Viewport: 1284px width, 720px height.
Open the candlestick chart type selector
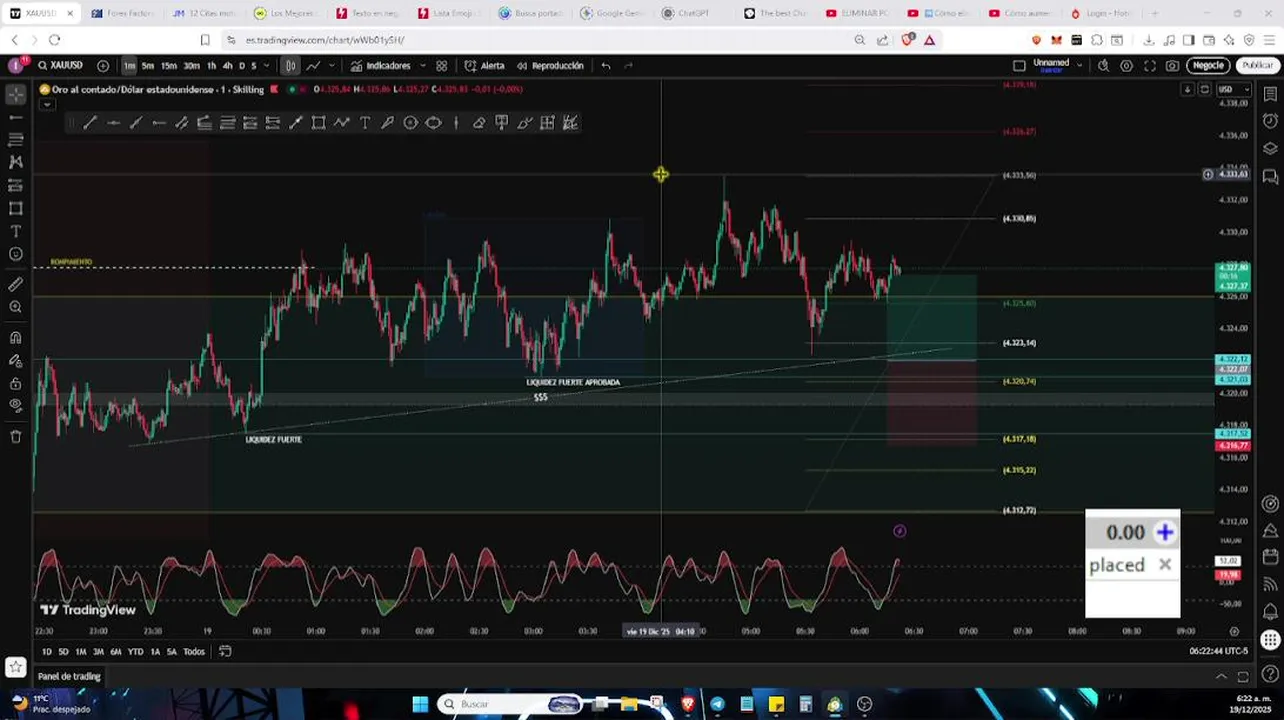[290, 66]
